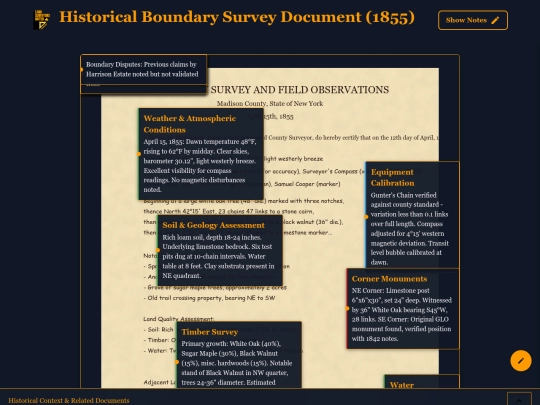The image size is (540, 405).
Task: Click the marker dot on Boundary Disputes note
Action: point(81,70)
